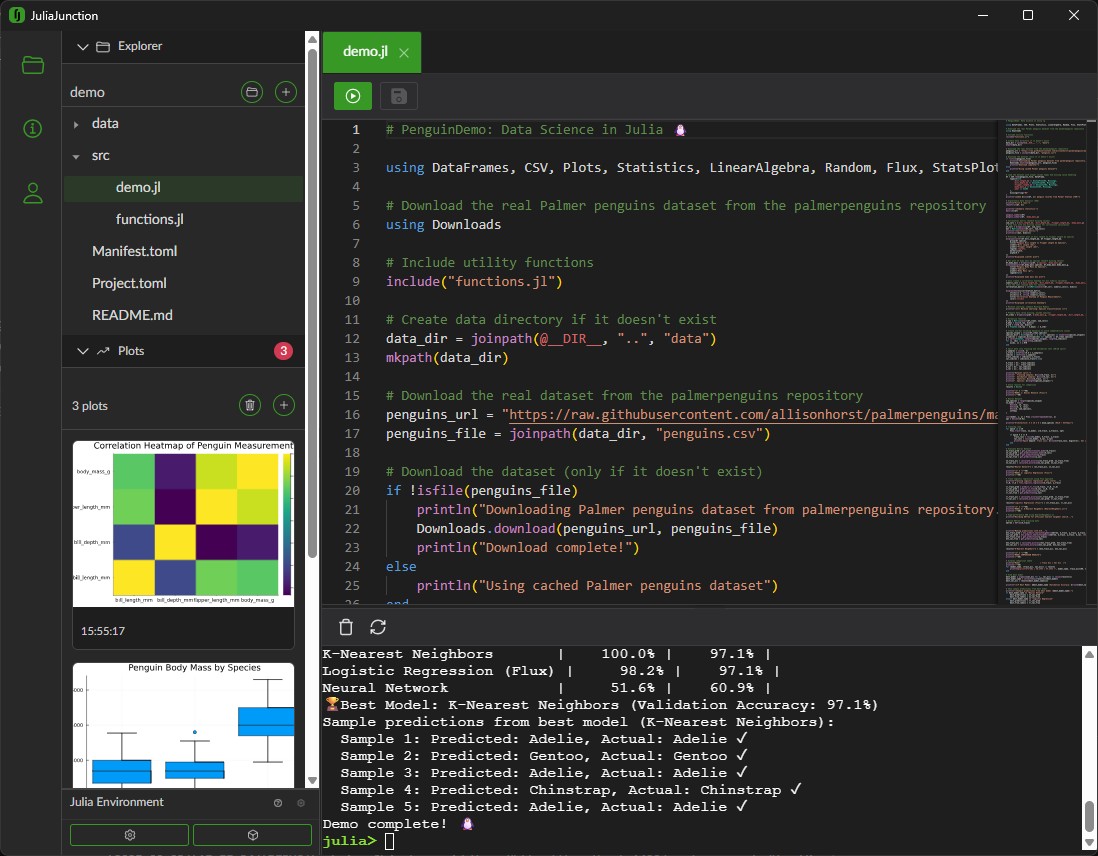Down arrow of the terminal scrollbar

click(1089, 843)
